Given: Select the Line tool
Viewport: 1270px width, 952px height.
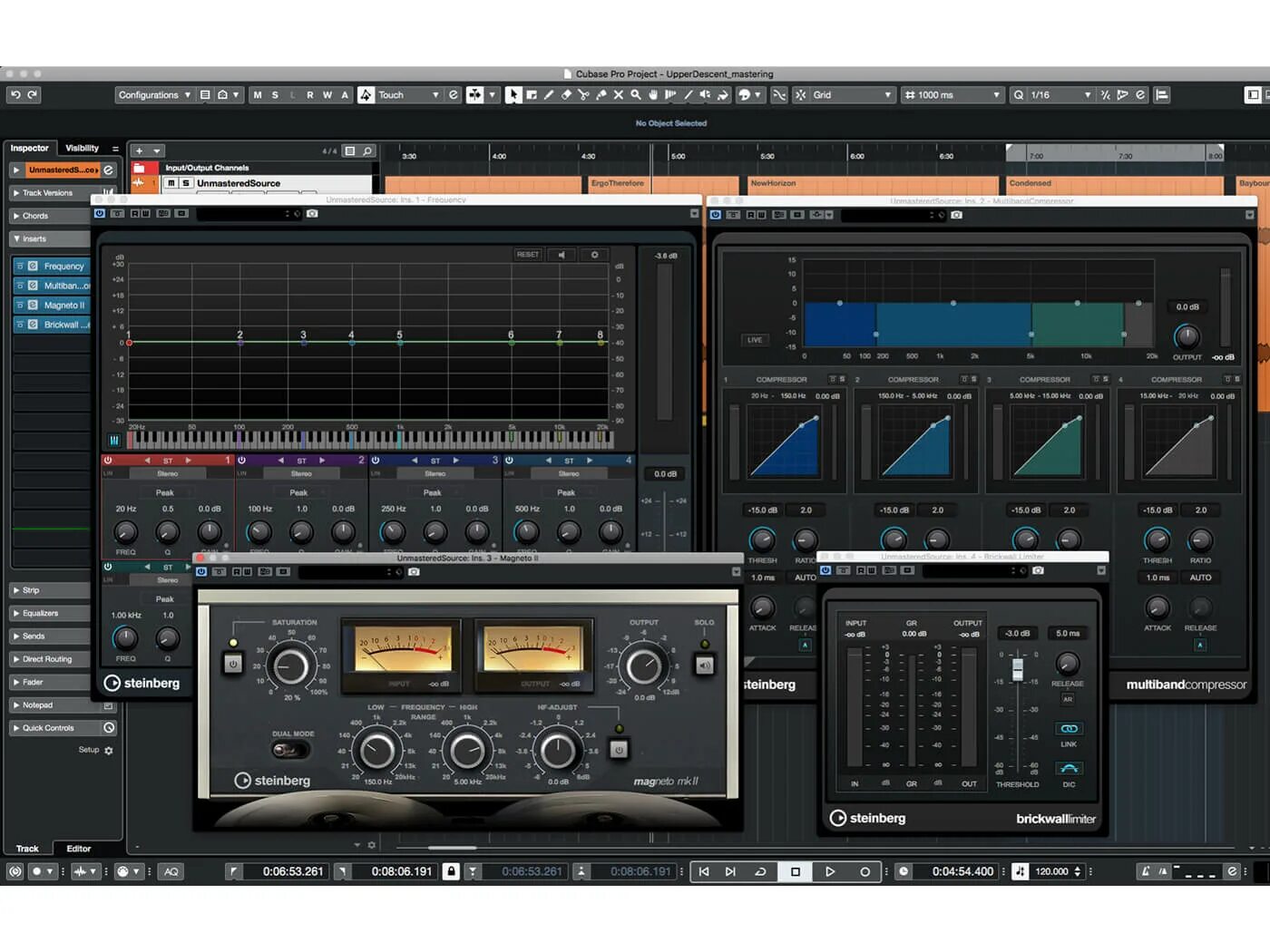Looking at the screenshot, I should click(688, 94).
